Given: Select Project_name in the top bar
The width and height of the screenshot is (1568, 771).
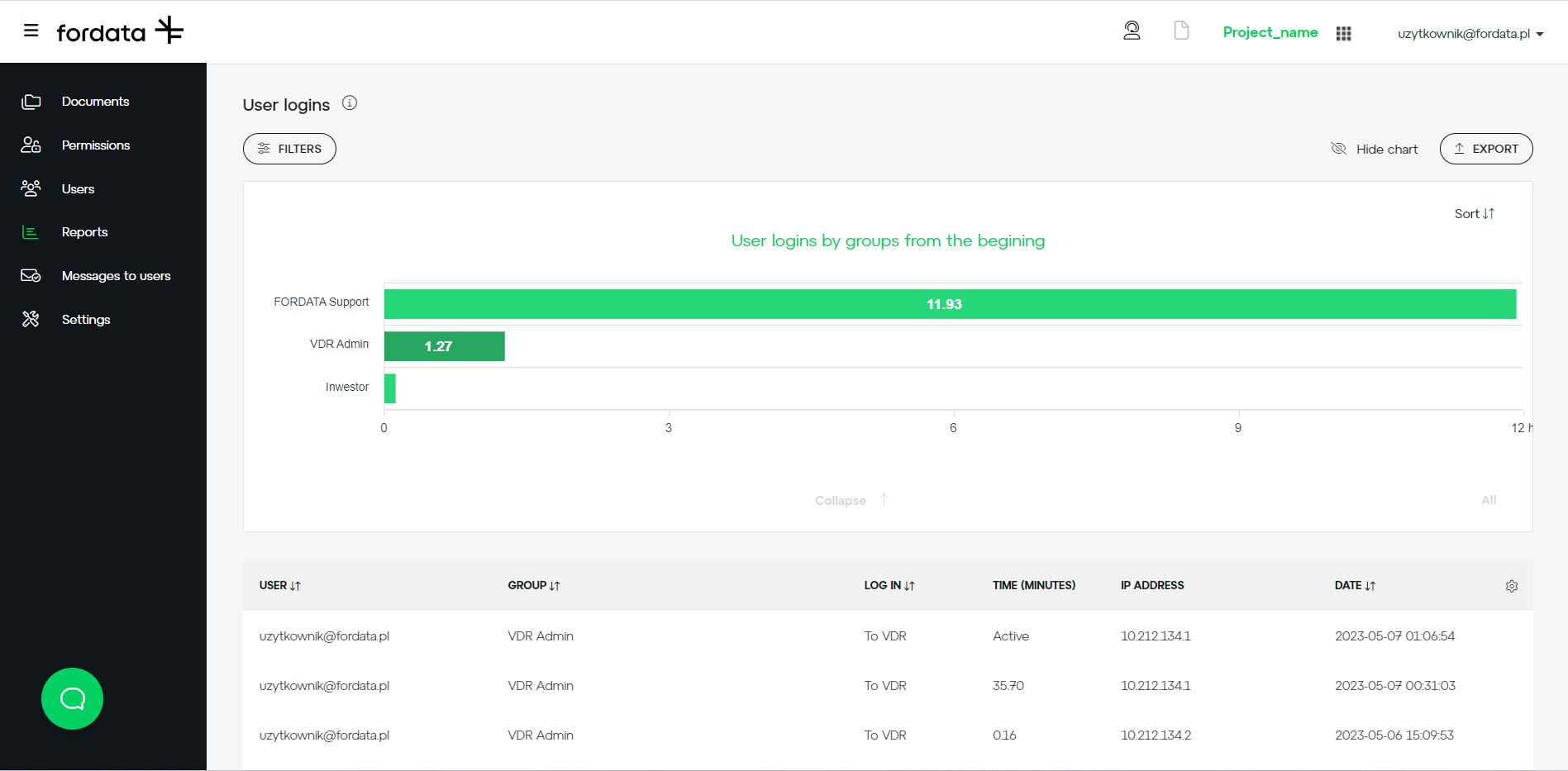Looking at the screenshot, I should [1270, 32].
